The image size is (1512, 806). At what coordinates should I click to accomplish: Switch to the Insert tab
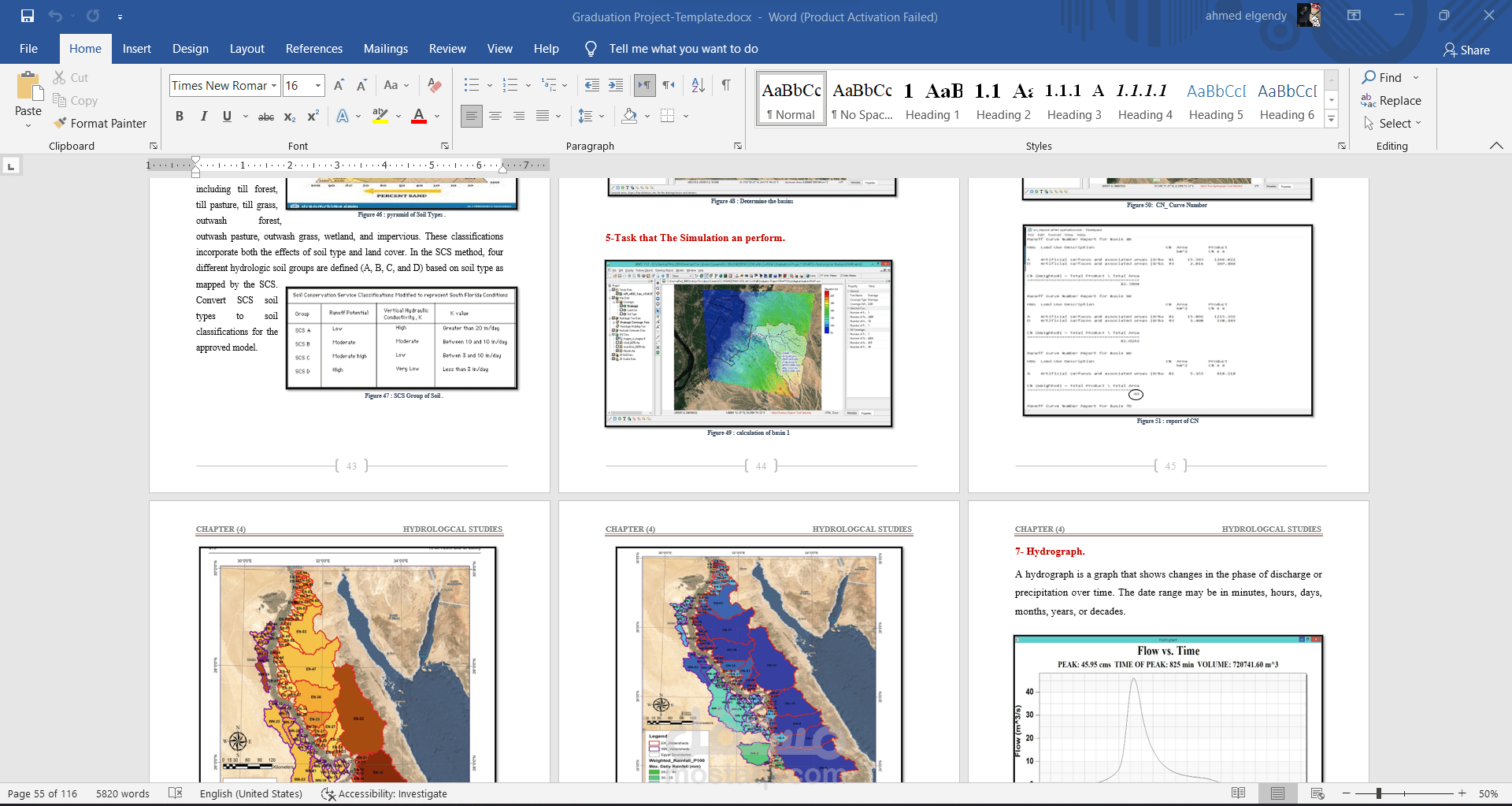137,49
